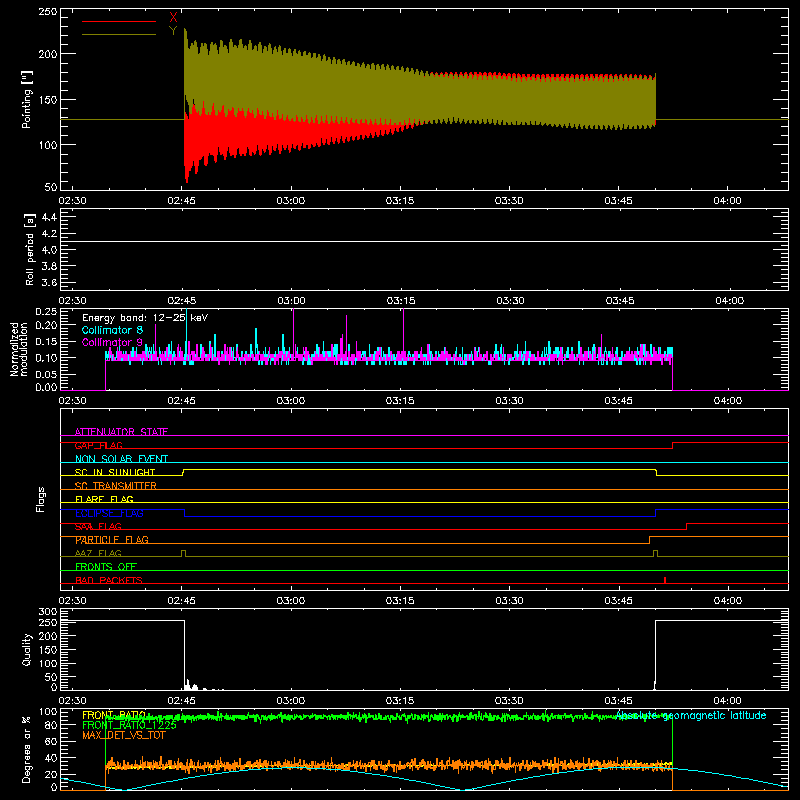Image resolution: width=800 pixels, height=800 pixels.
Task: Click the 300 tick on Quality axis
Action: coord(48,612)
